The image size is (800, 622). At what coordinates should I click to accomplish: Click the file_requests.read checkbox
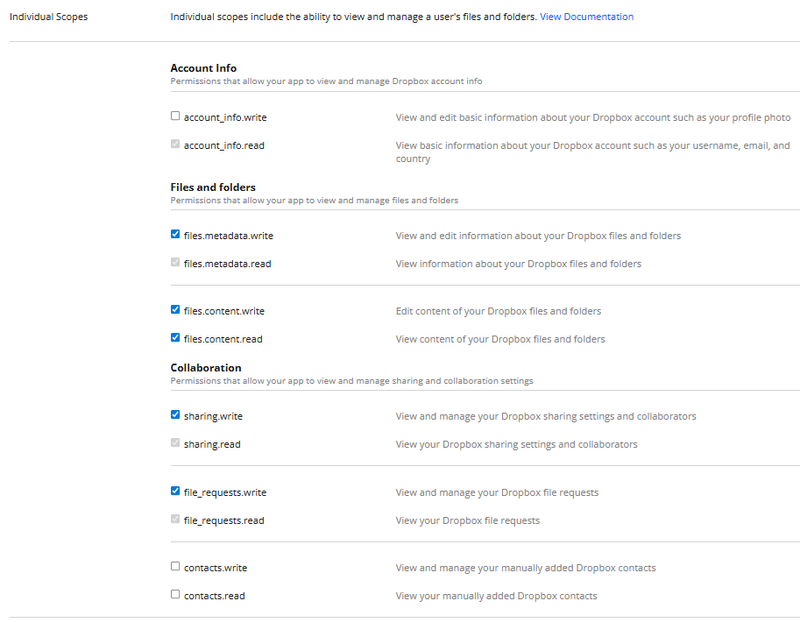176,519
